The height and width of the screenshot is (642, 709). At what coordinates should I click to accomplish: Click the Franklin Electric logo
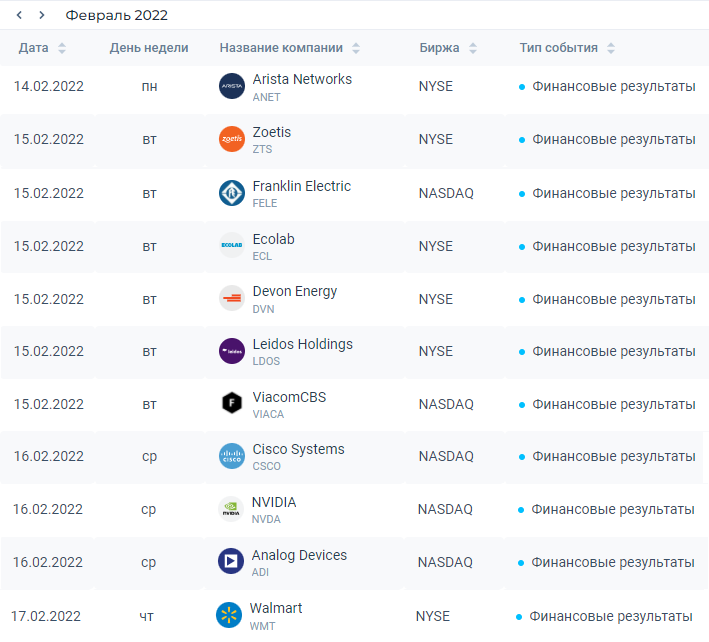click(232, 193)
